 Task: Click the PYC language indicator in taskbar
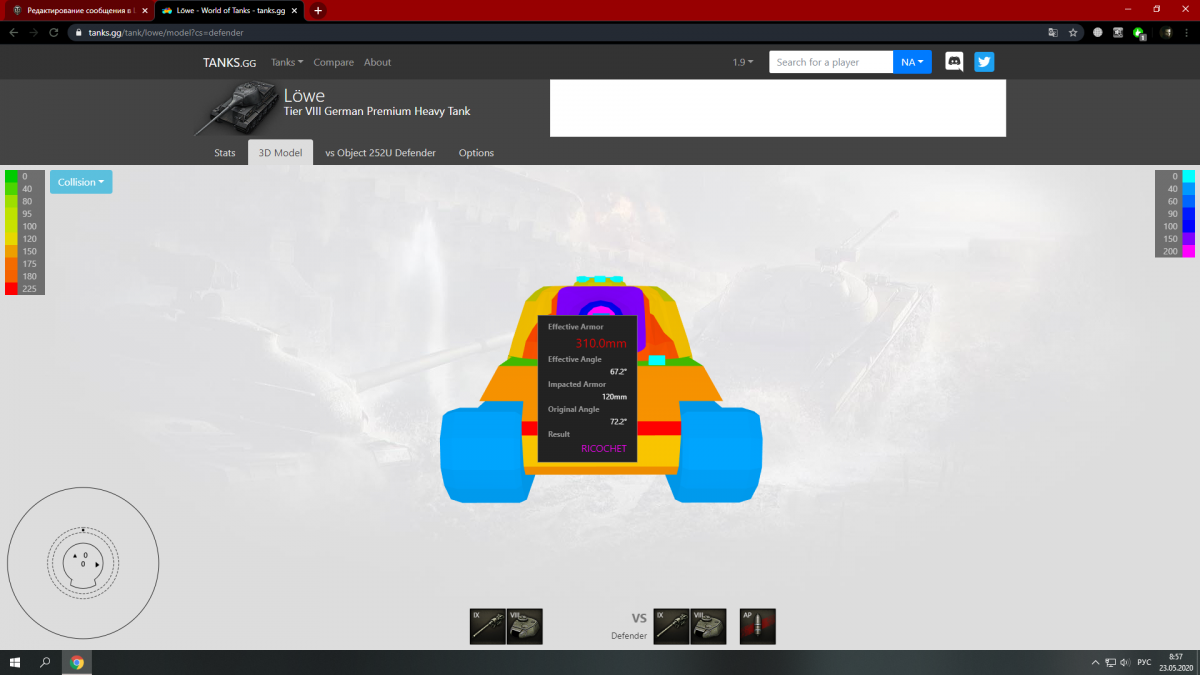coord(1145,662)
